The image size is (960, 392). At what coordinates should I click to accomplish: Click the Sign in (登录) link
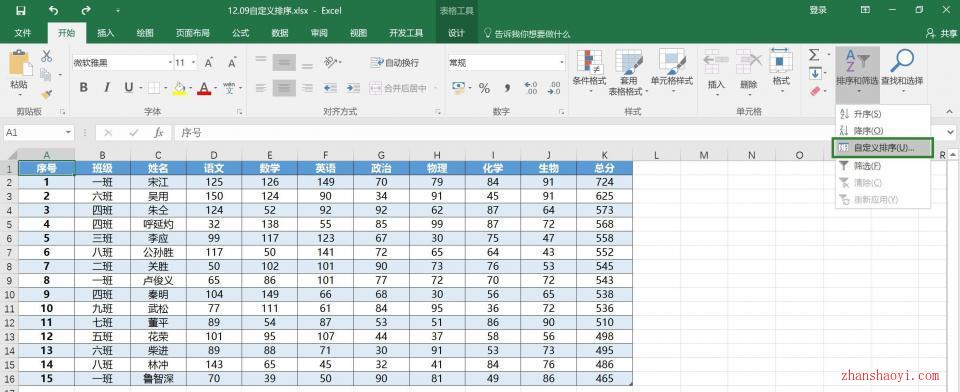tap(818, 10)
